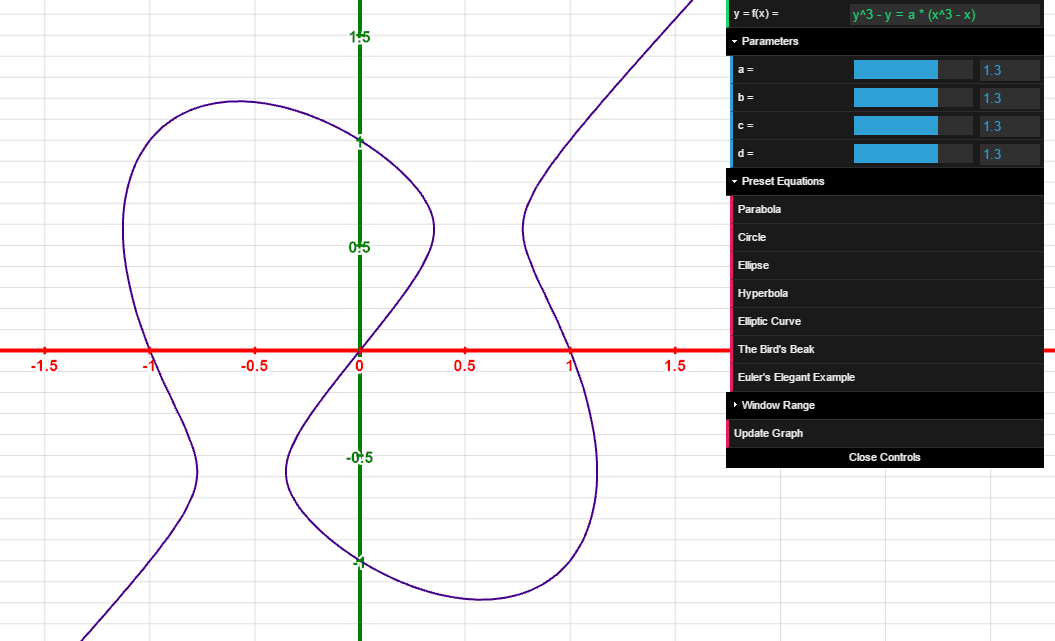1055x641 pixels.
Task: Click the parameter d slider
Action: (912, 154)
